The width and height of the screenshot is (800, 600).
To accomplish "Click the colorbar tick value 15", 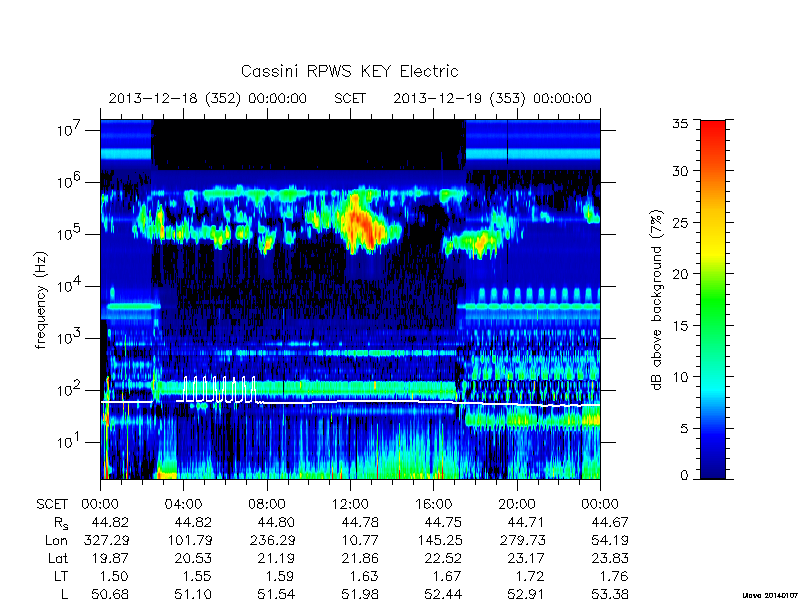I will [x=680, y=326].
